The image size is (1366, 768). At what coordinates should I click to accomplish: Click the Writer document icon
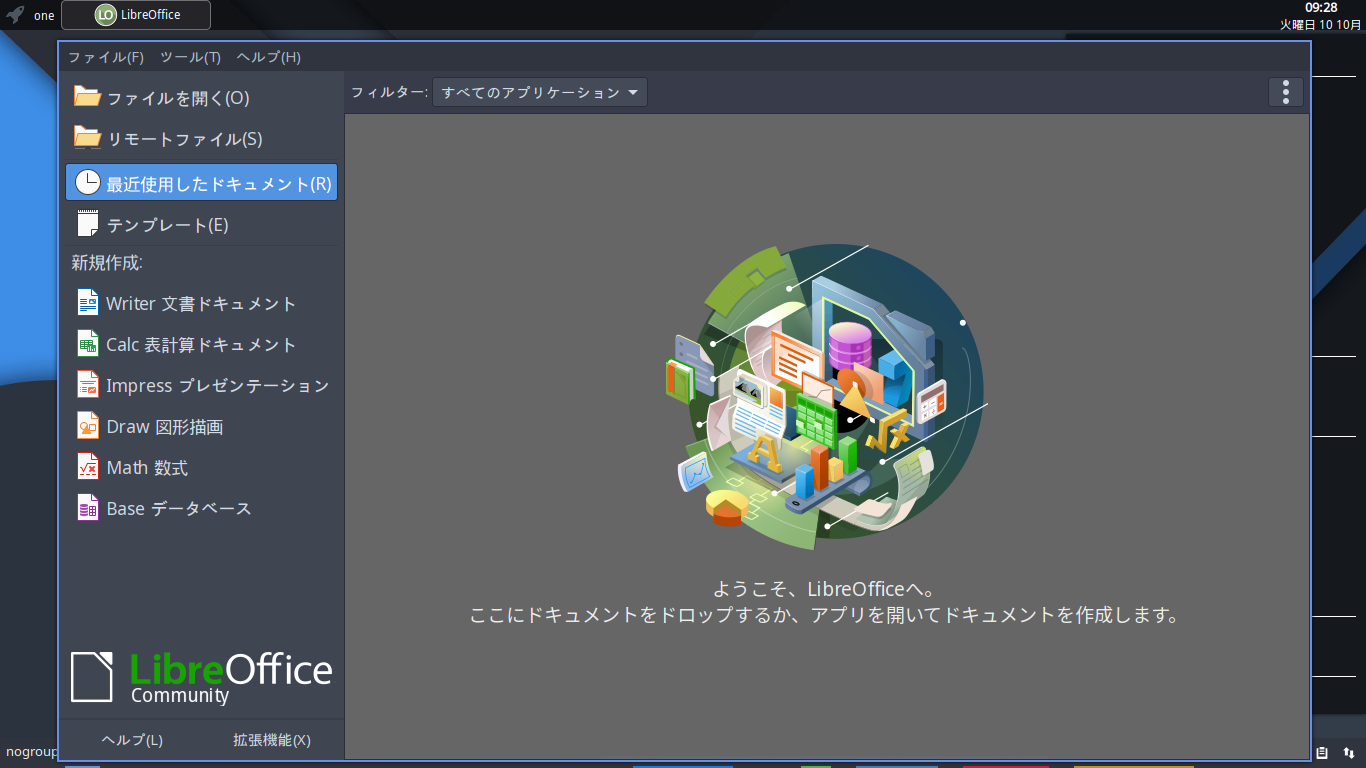click(x=88, y=302)
